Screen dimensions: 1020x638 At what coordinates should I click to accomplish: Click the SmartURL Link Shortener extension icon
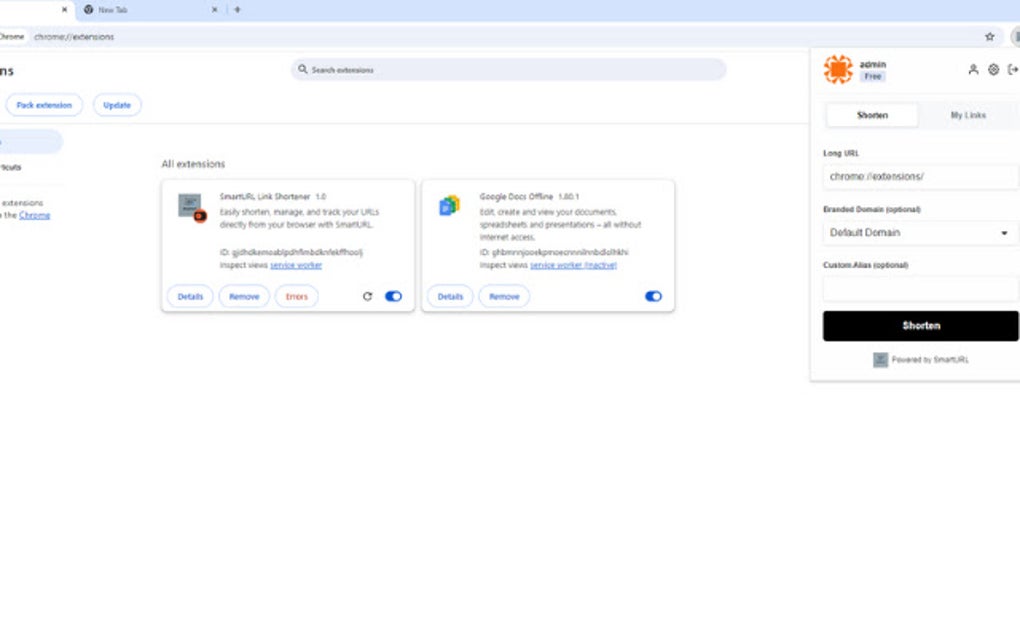tap(192, 207)
